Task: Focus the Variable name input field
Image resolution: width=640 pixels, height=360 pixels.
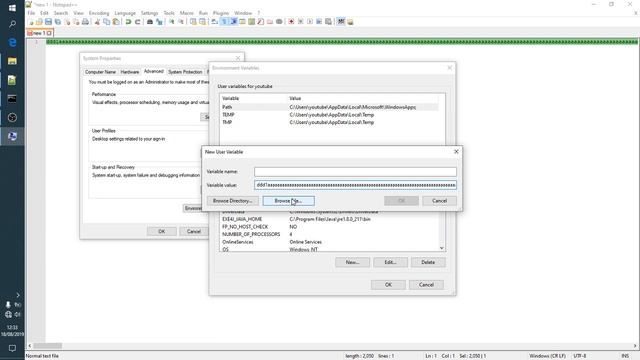Action: click(x=356, y=172)
